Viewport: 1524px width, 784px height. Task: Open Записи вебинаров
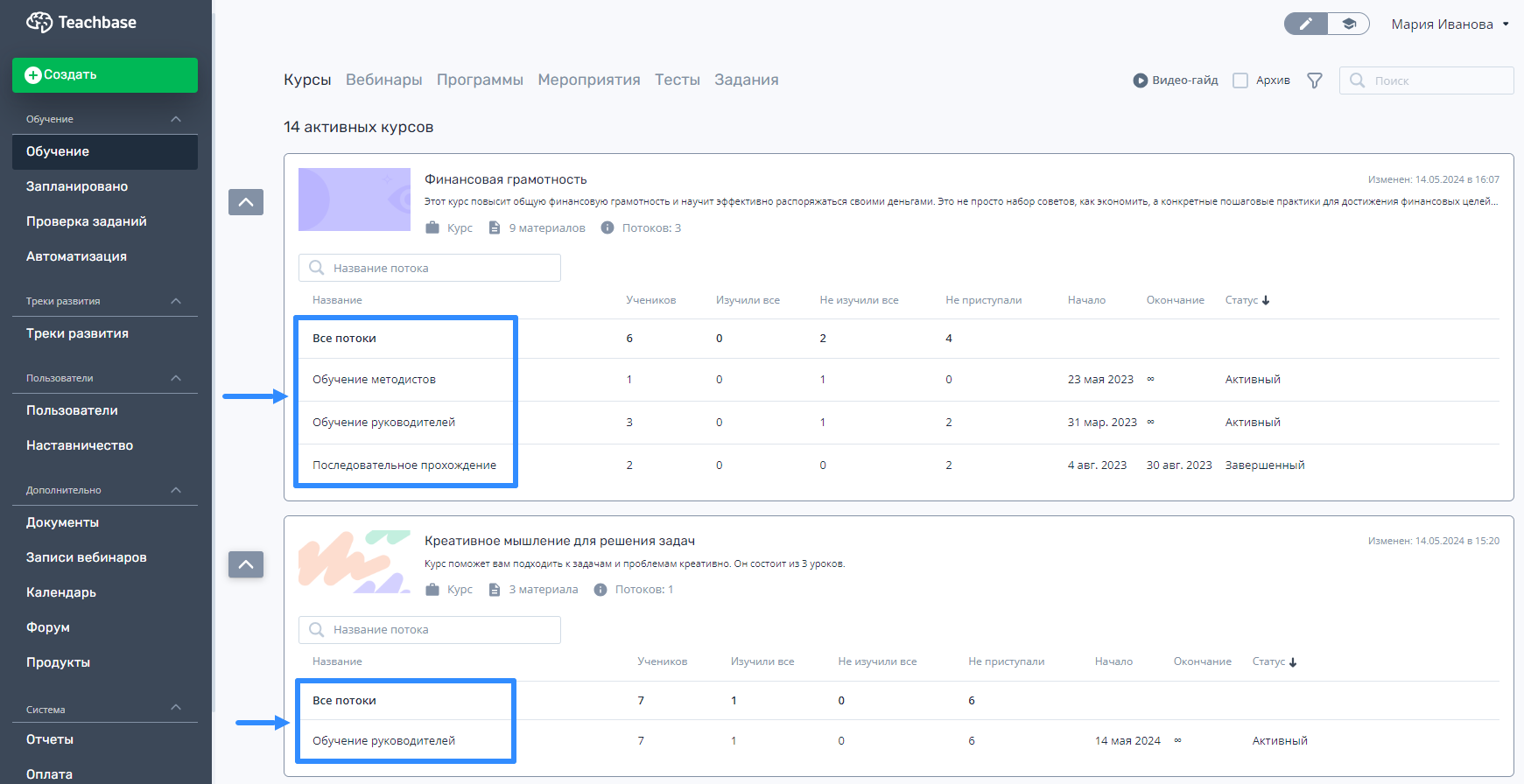[x=87, y=557]
